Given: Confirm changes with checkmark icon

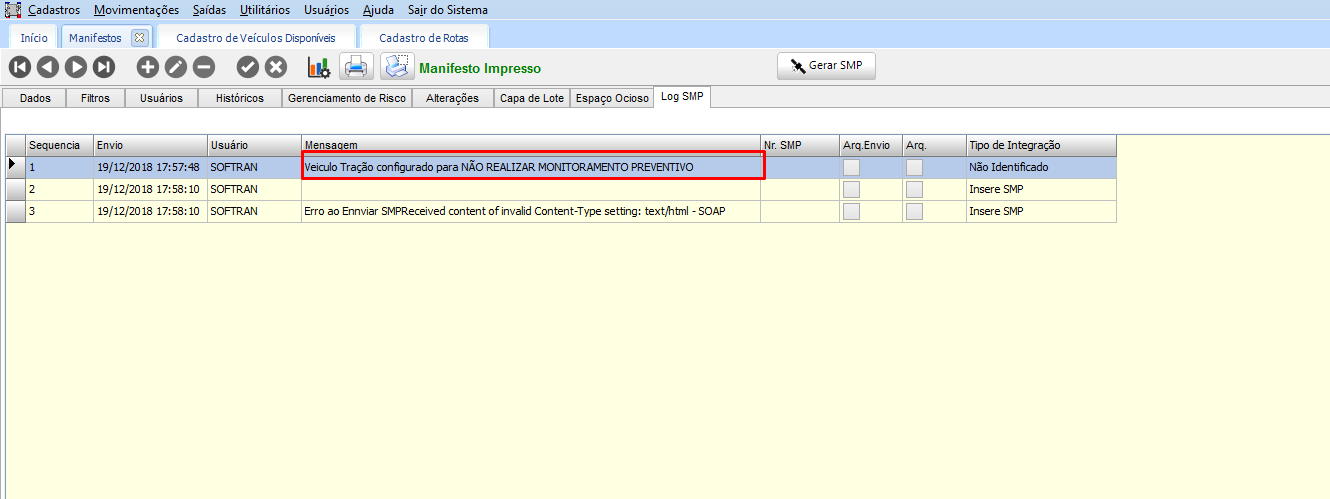Looking at the screenshot, I should [248, 67].
